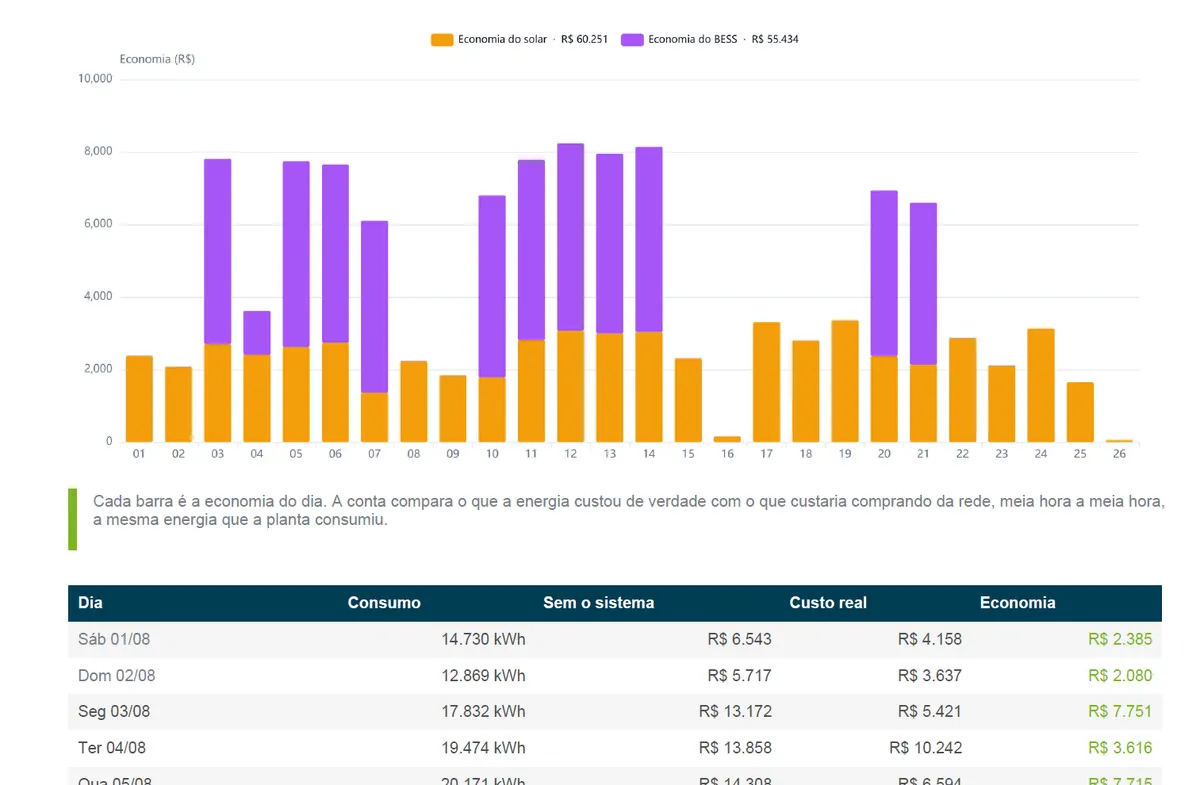Click the green R$ 3.616 savings value
1200x785 pixels.
(x=1120, y=747)
